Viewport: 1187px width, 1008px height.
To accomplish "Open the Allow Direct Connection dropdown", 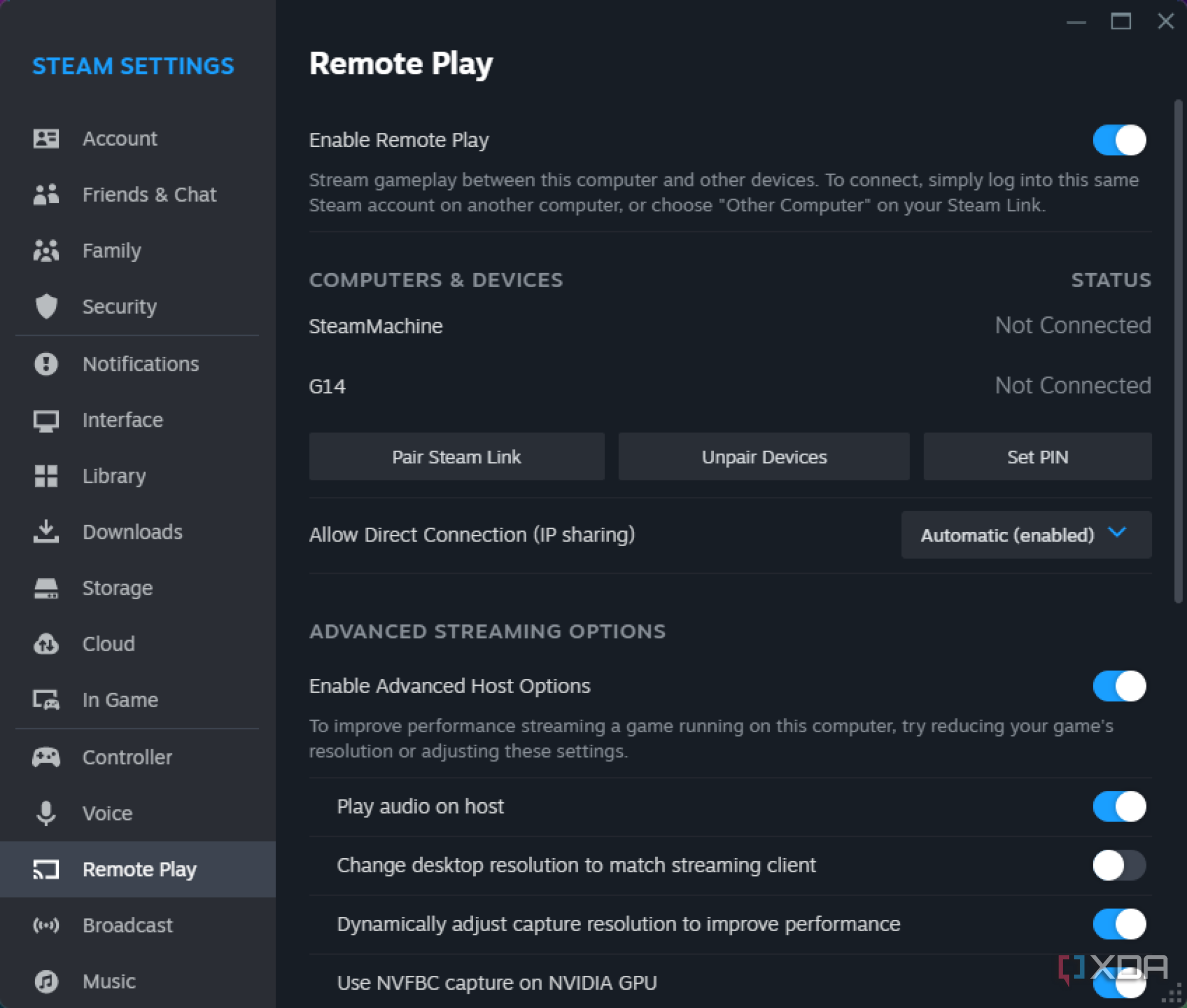I will [x=1026, y=535].
